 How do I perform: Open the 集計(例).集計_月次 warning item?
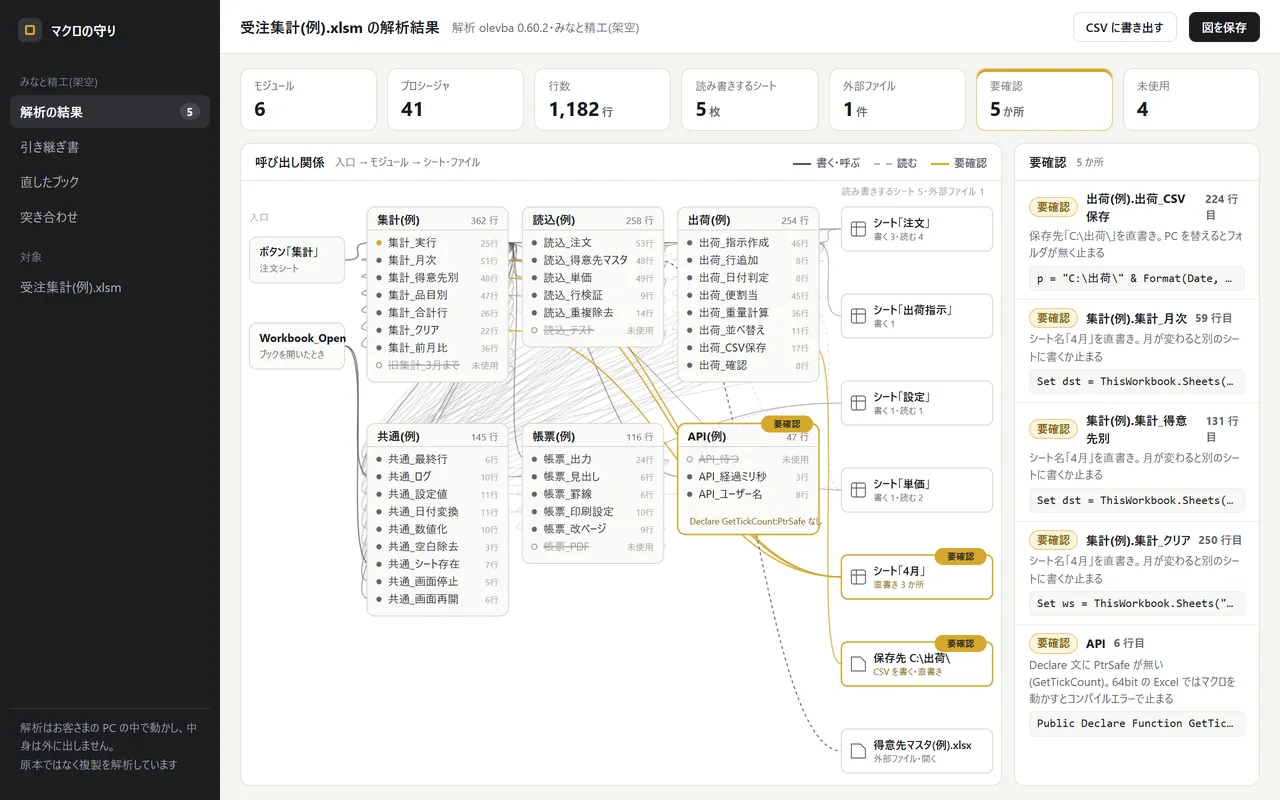1137,351
